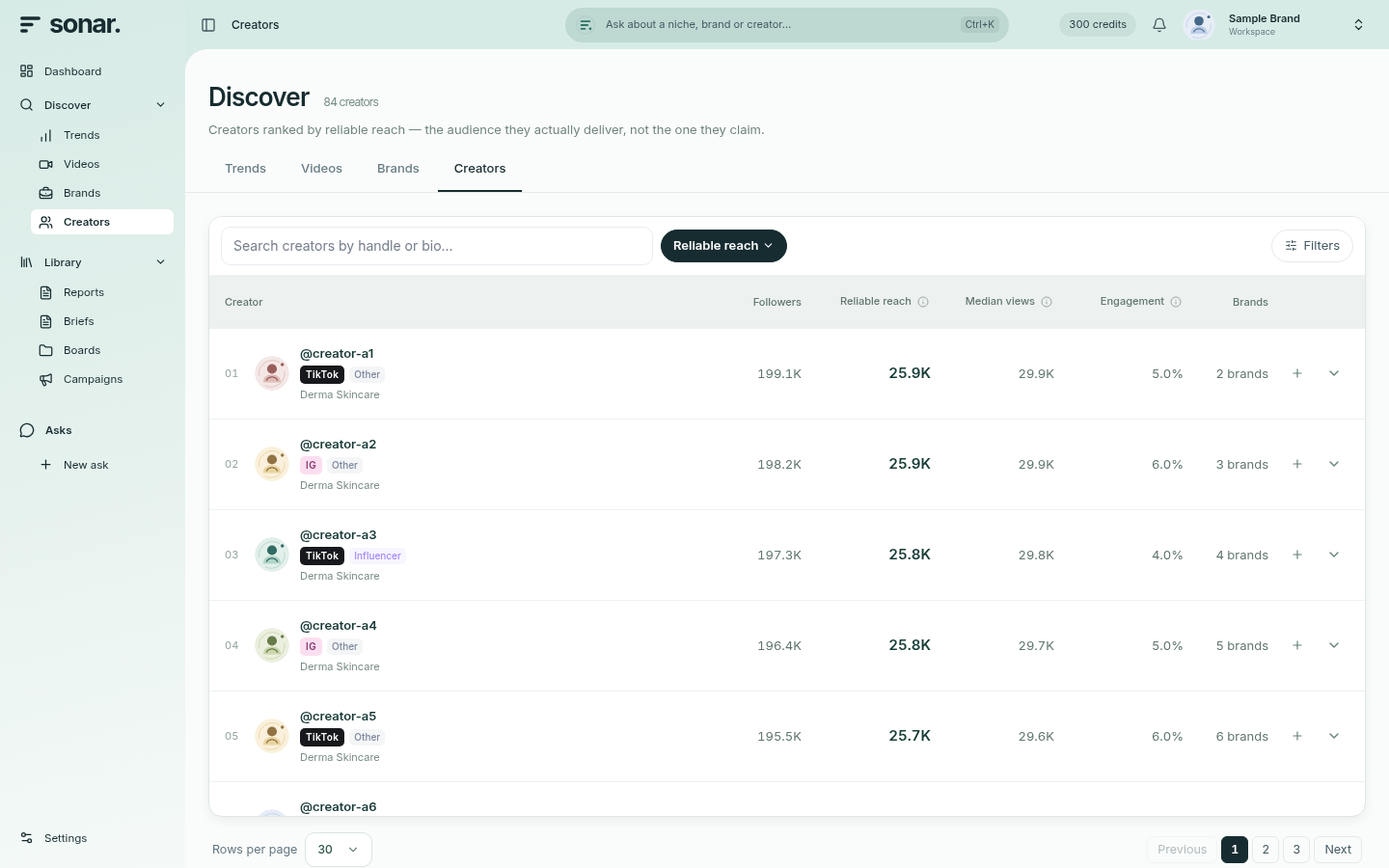Click the Next page button
This screenshot has height=868, width=1389.
click(x=1338, y=850)
